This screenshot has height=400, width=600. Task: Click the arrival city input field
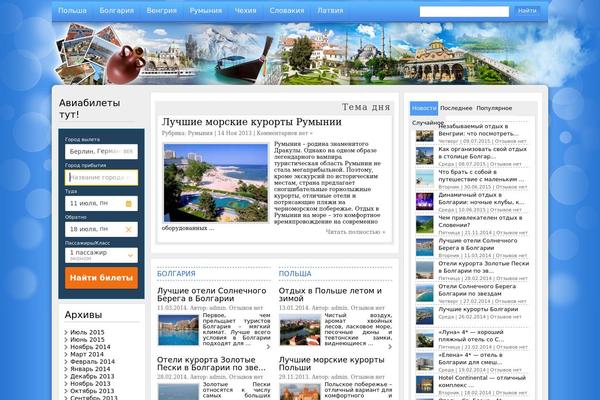pos(101,178)
